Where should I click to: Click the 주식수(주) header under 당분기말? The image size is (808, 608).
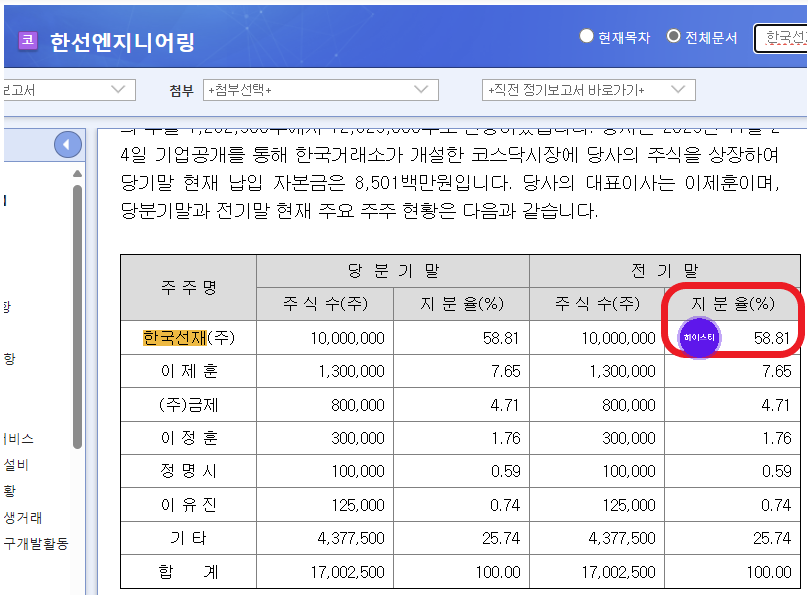point(325,304)
